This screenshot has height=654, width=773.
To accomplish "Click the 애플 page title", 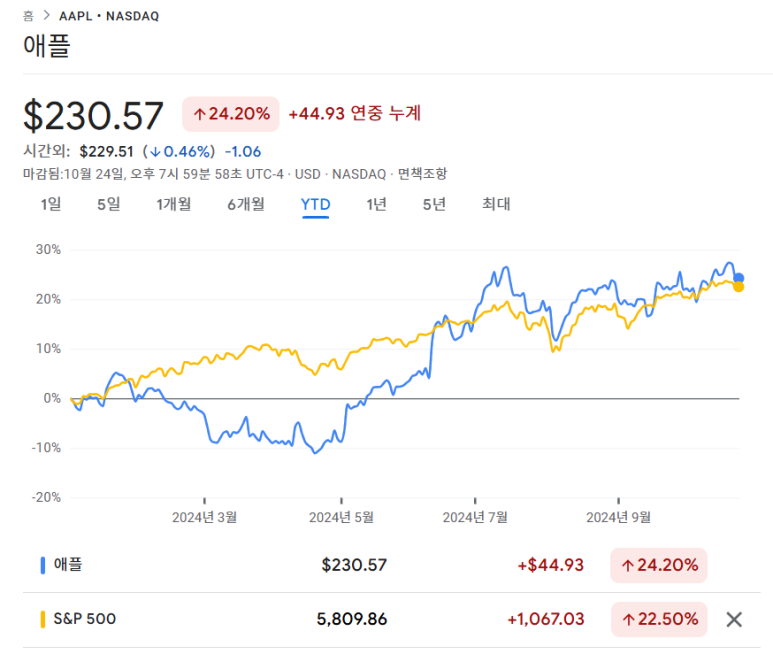I will coord(47,46).
